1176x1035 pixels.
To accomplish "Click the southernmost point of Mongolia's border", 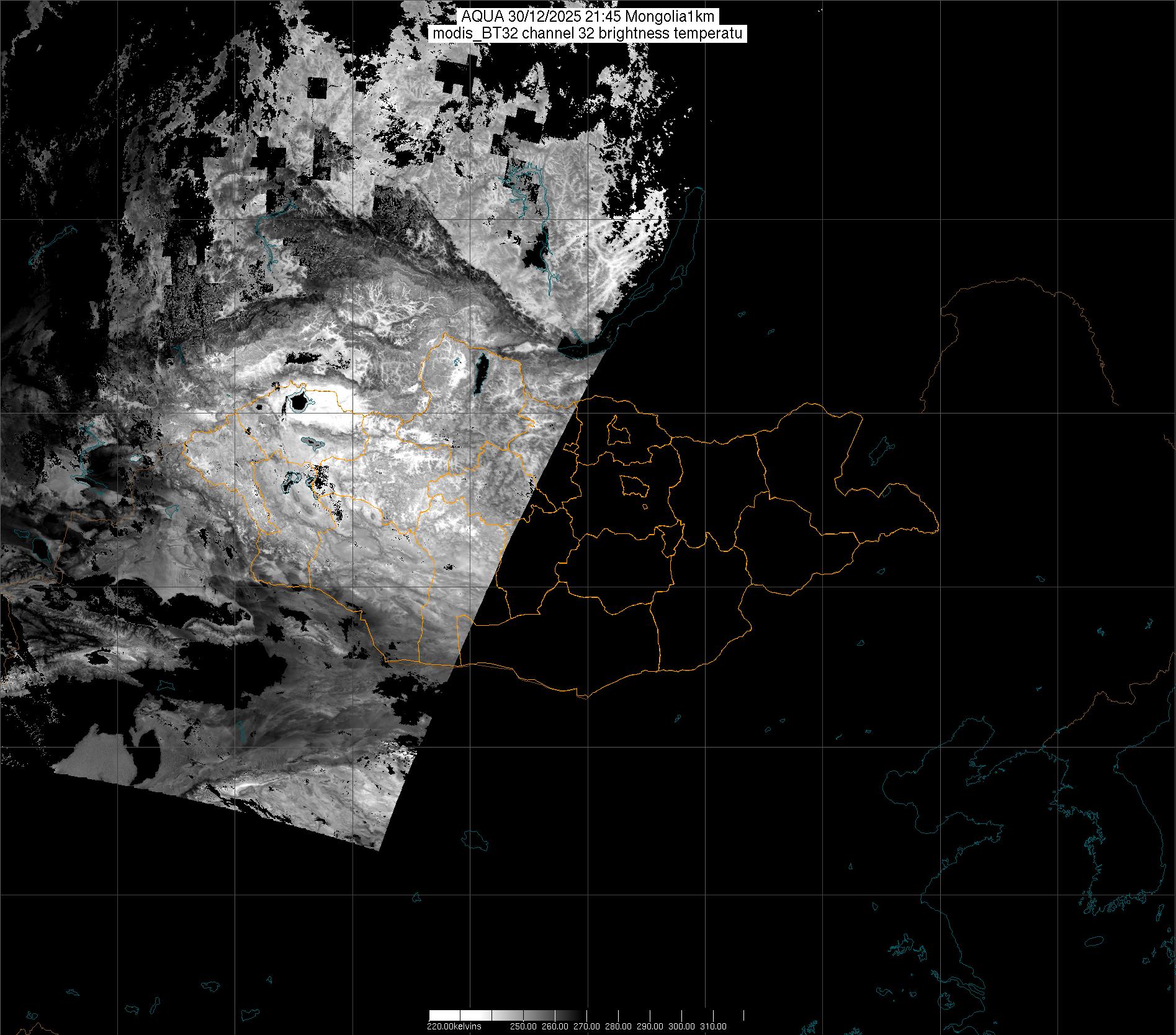I will point(585,697).
